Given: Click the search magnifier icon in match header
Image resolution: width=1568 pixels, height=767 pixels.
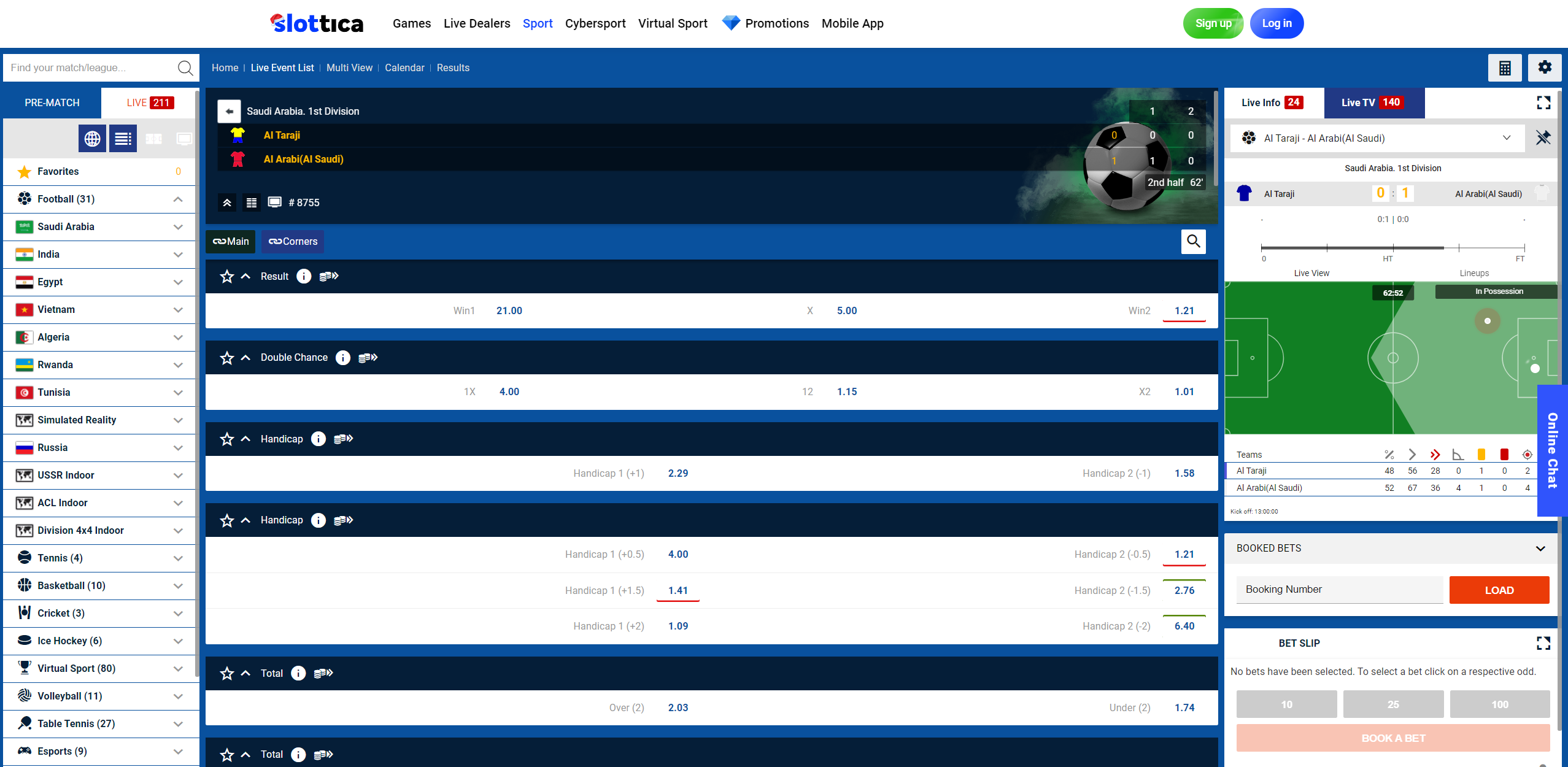Looking at the screenshot, I should tap(1193, 241).
